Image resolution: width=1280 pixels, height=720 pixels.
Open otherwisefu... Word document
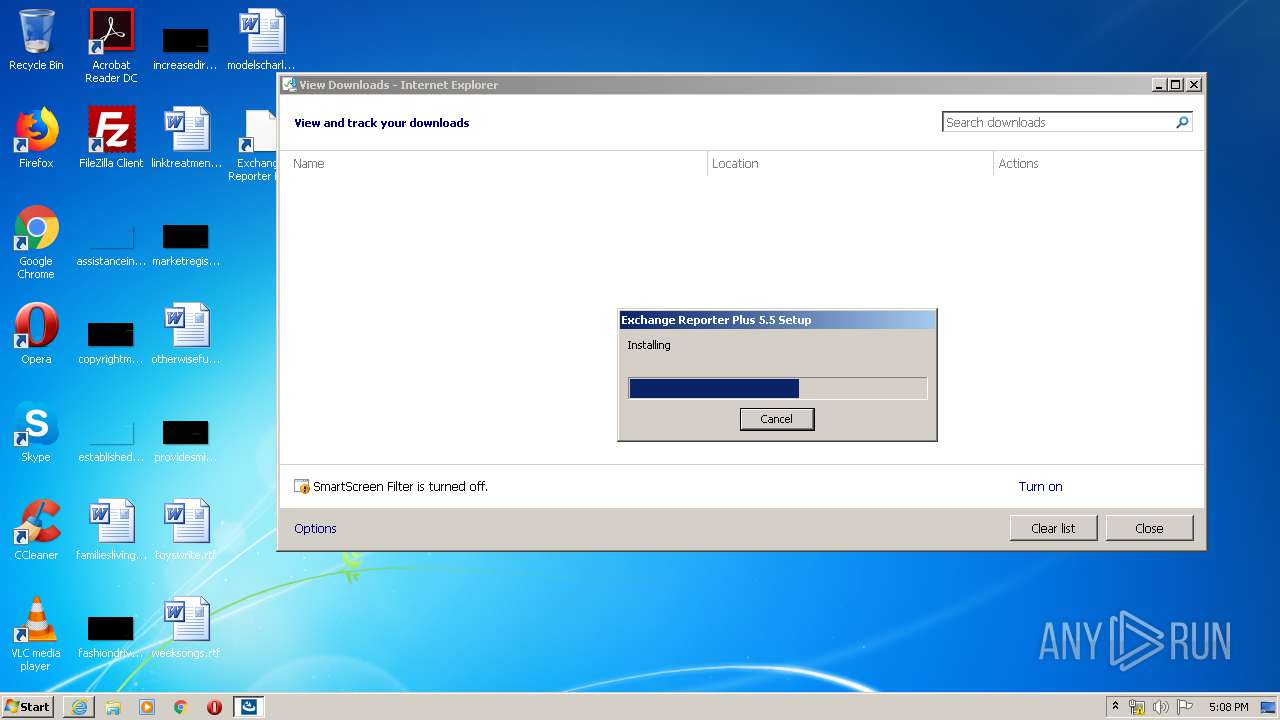tap(186, 334)
